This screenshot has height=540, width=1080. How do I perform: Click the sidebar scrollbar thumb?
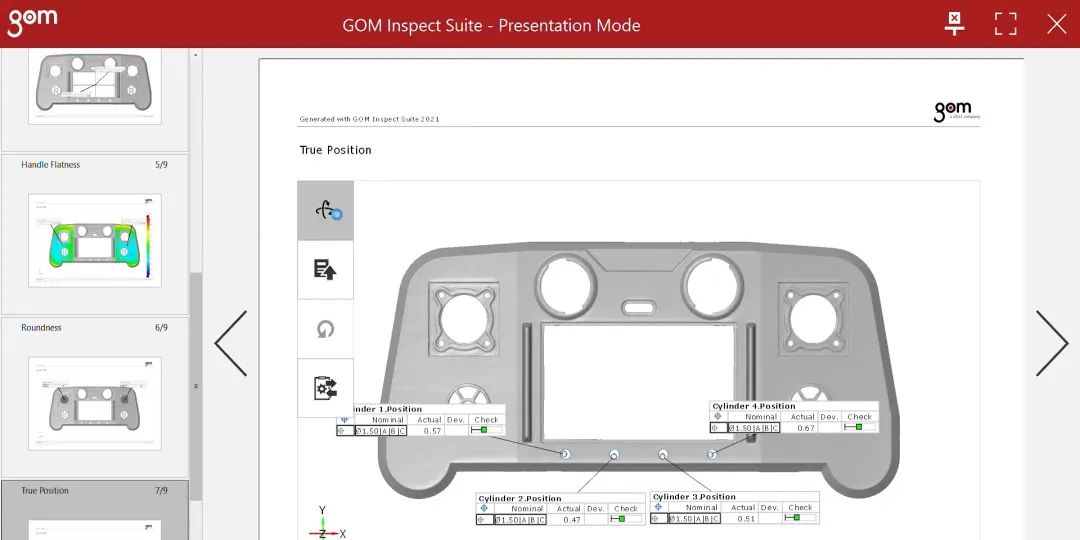click(x=196, y=386)
